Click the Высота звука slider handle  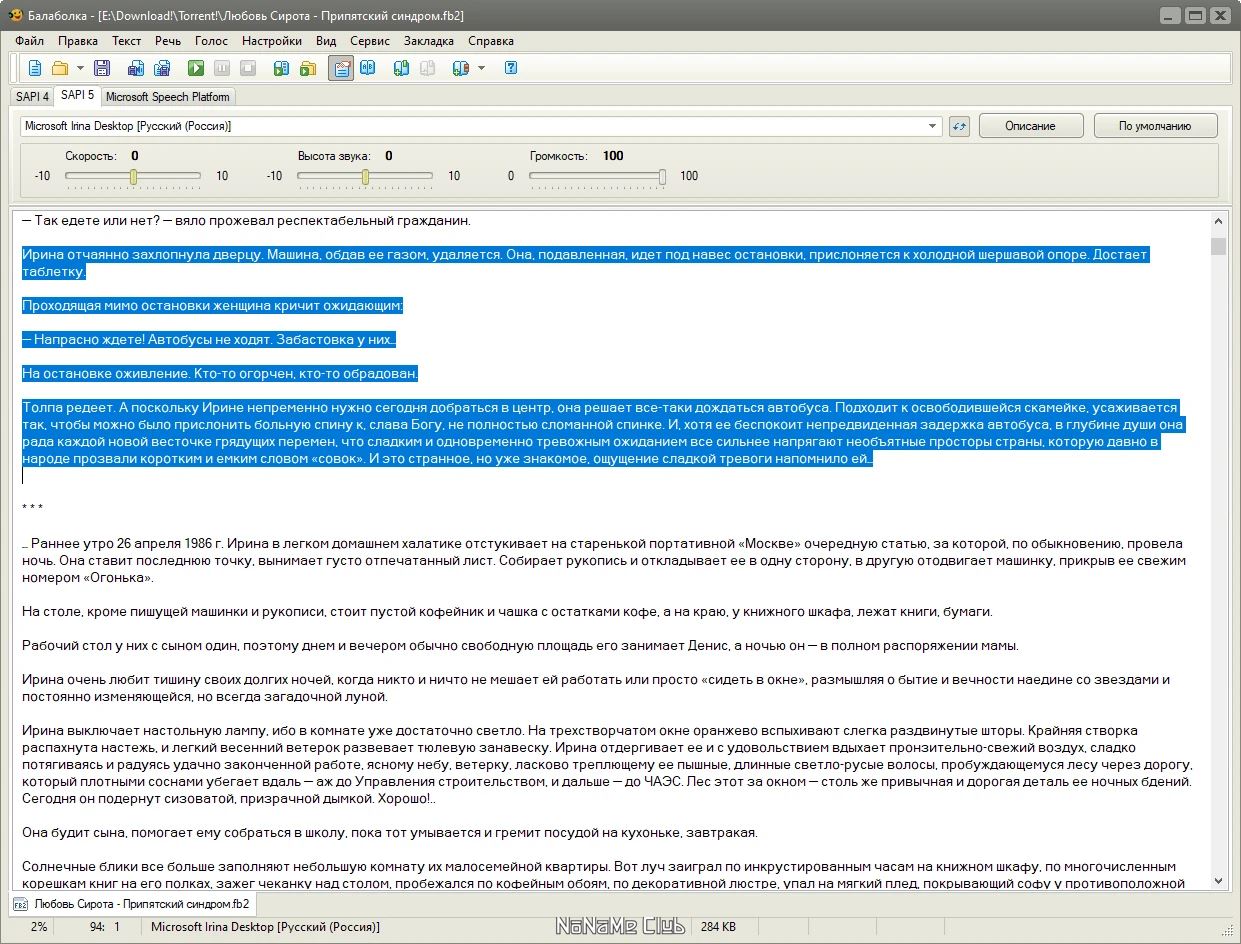365,177
